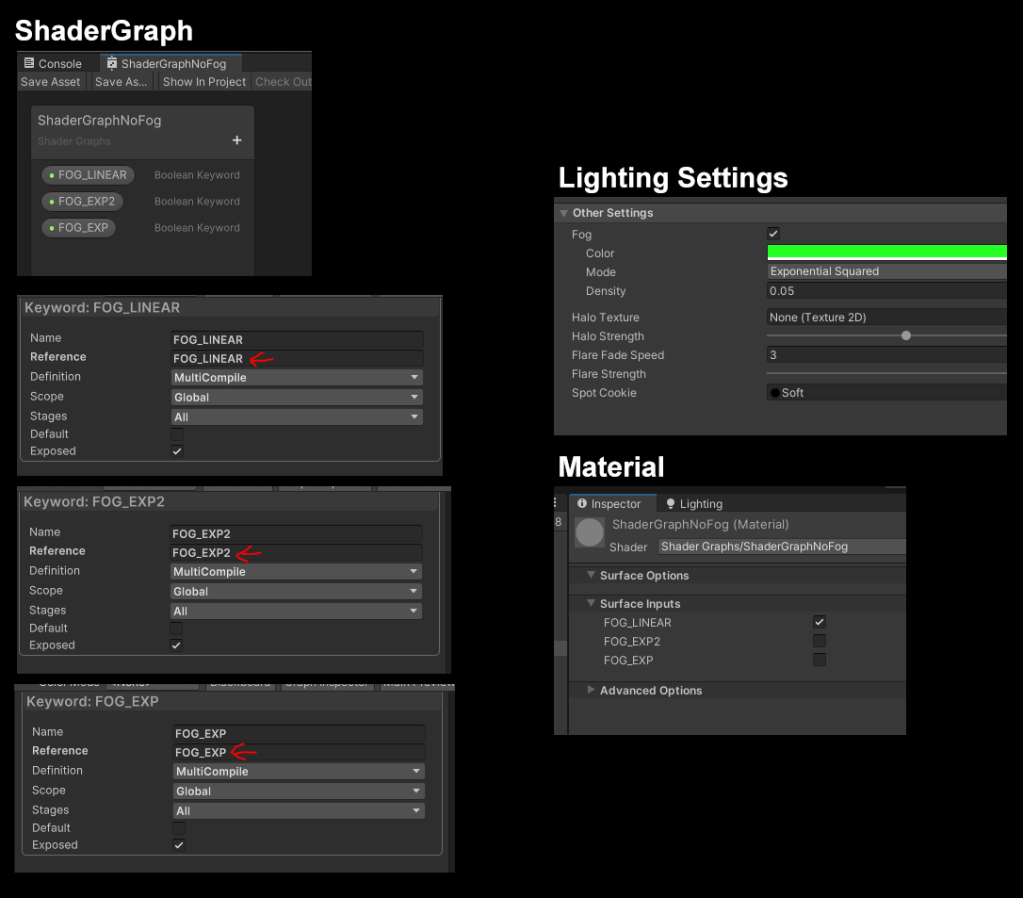The height and width of the screenshot is (898, 1023).
Task: Open the Fog Mode Exponential Squared dropdown
Action: click(886, 271)
